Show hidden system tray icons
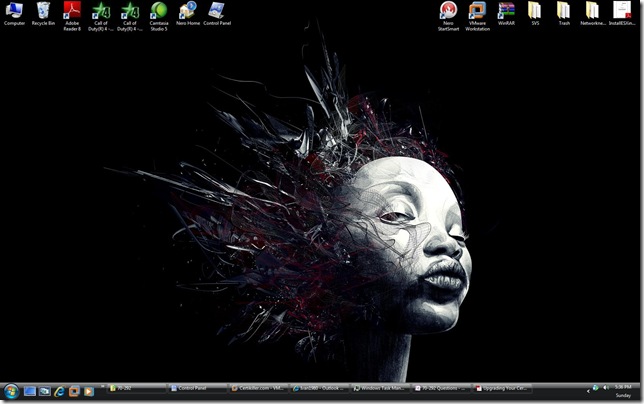Screen dimensions: 644x404 click(588, 391)
